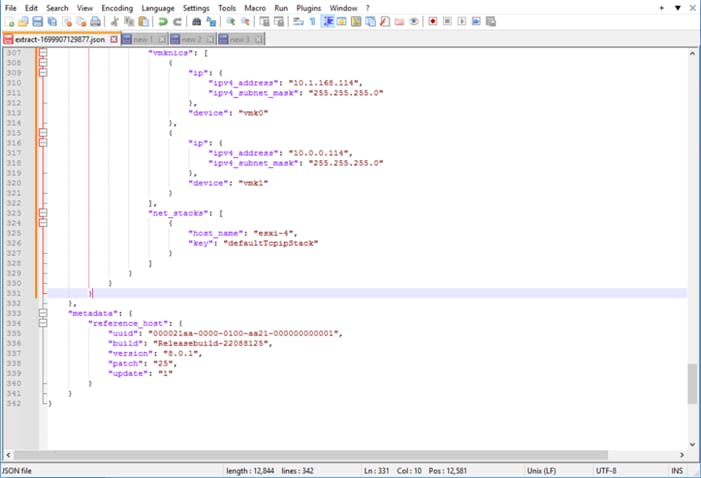Start macro recording with red dot icon

click(x=432, y=21)
